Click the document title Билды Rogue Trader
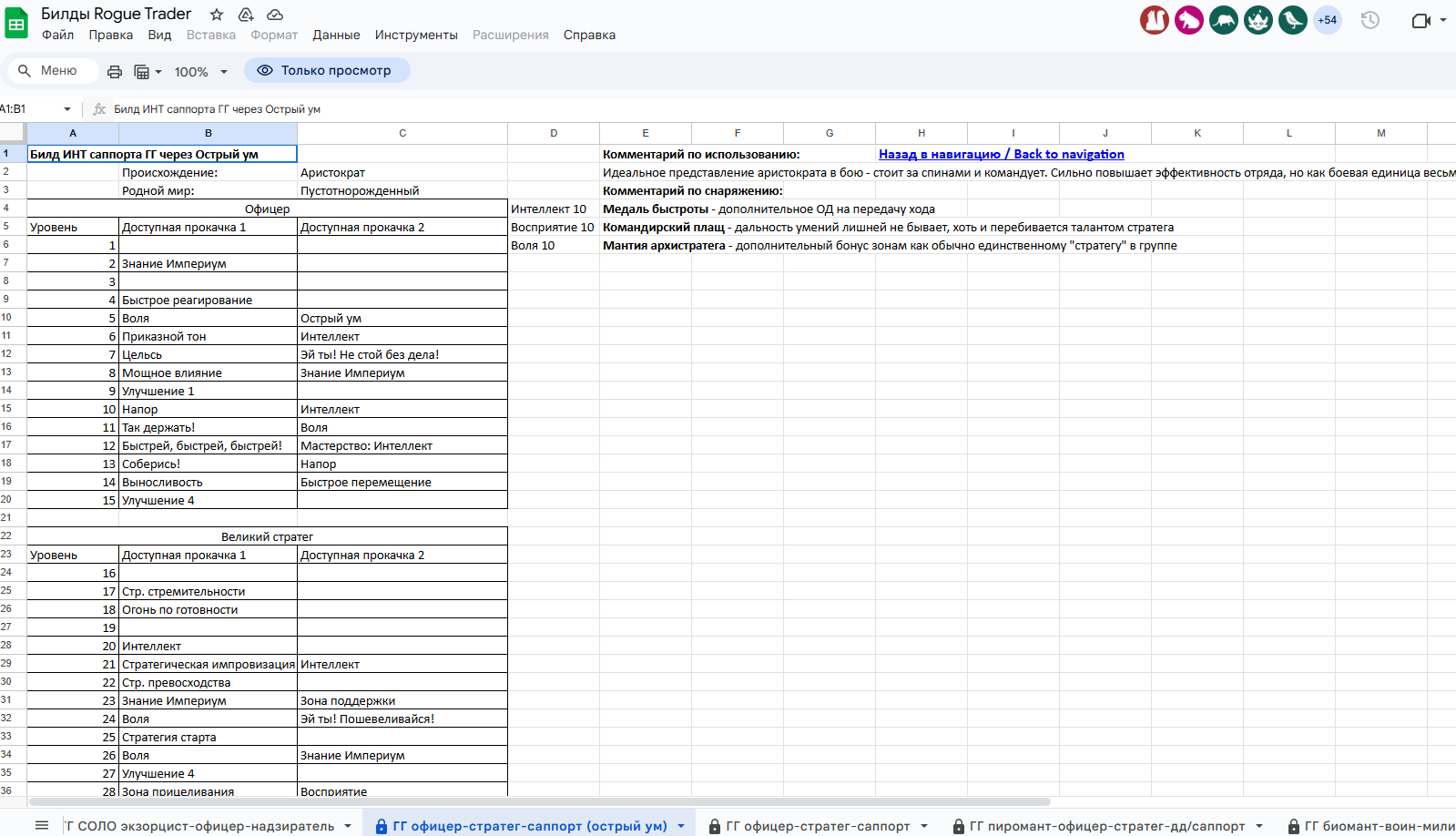Viewport: 1456px width, 836px height. pos(117,14)
